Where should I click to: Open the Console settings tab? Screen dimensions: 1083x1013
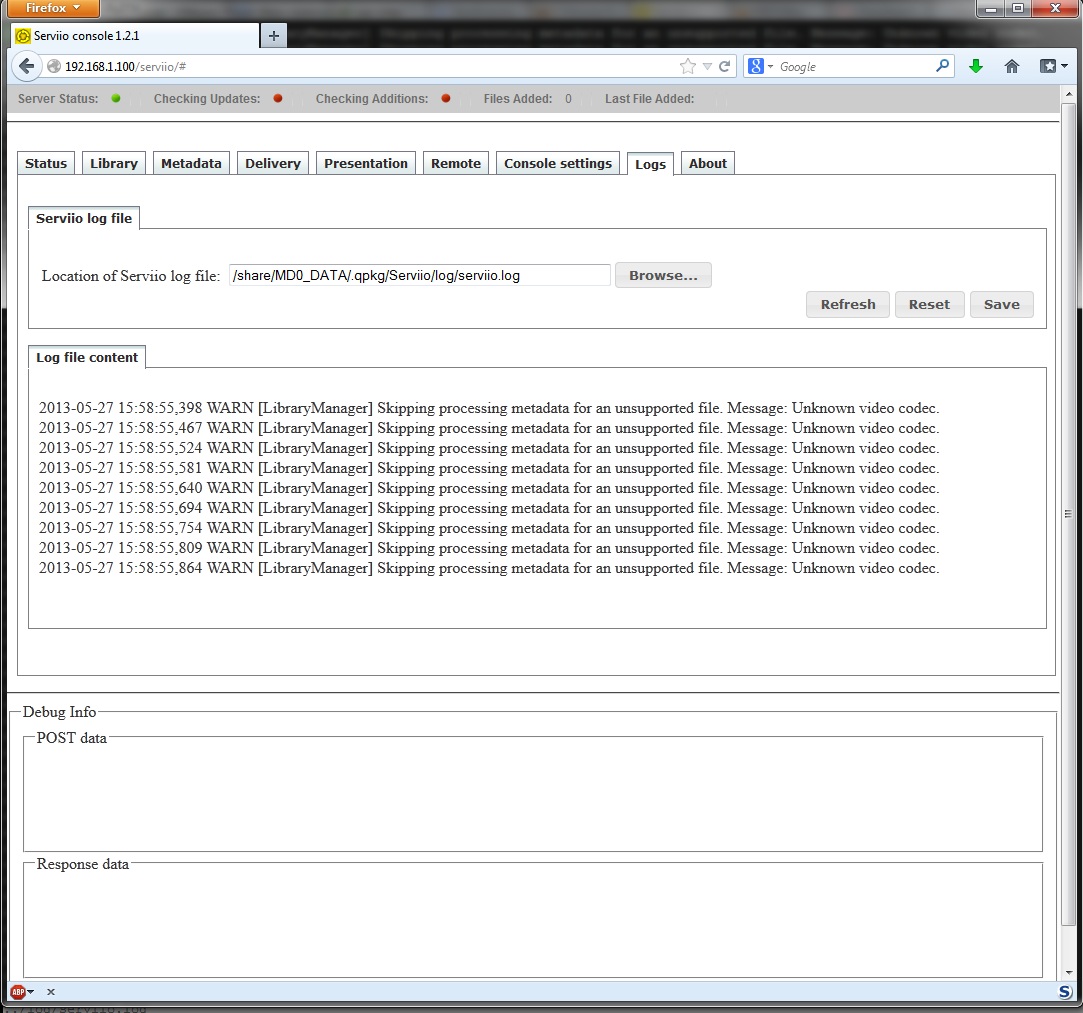pos(557,163)
